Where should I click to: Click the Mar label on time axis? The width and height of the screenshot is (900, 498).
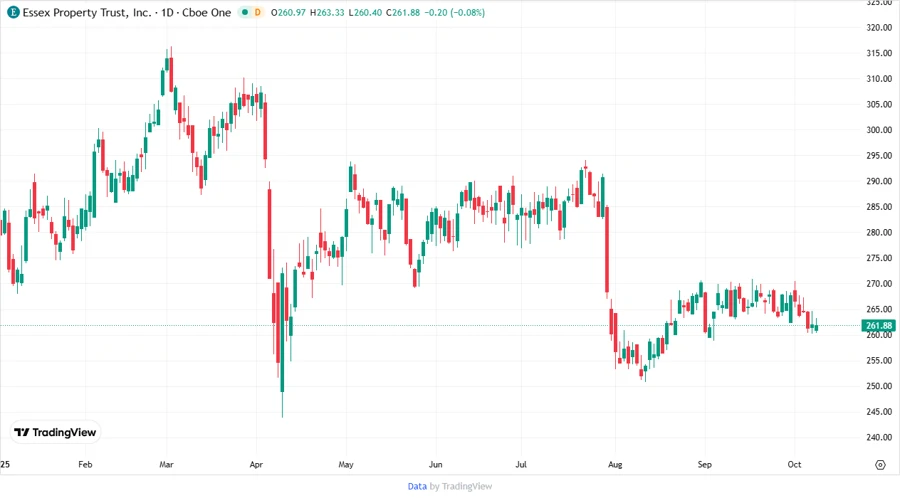coord(166,464)
